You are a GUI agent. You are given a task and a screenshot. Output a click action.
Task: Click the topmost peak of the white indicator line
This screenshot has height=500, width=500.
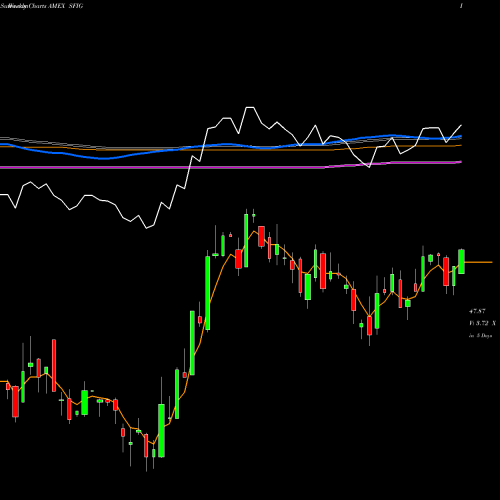[x=250, y=108]
